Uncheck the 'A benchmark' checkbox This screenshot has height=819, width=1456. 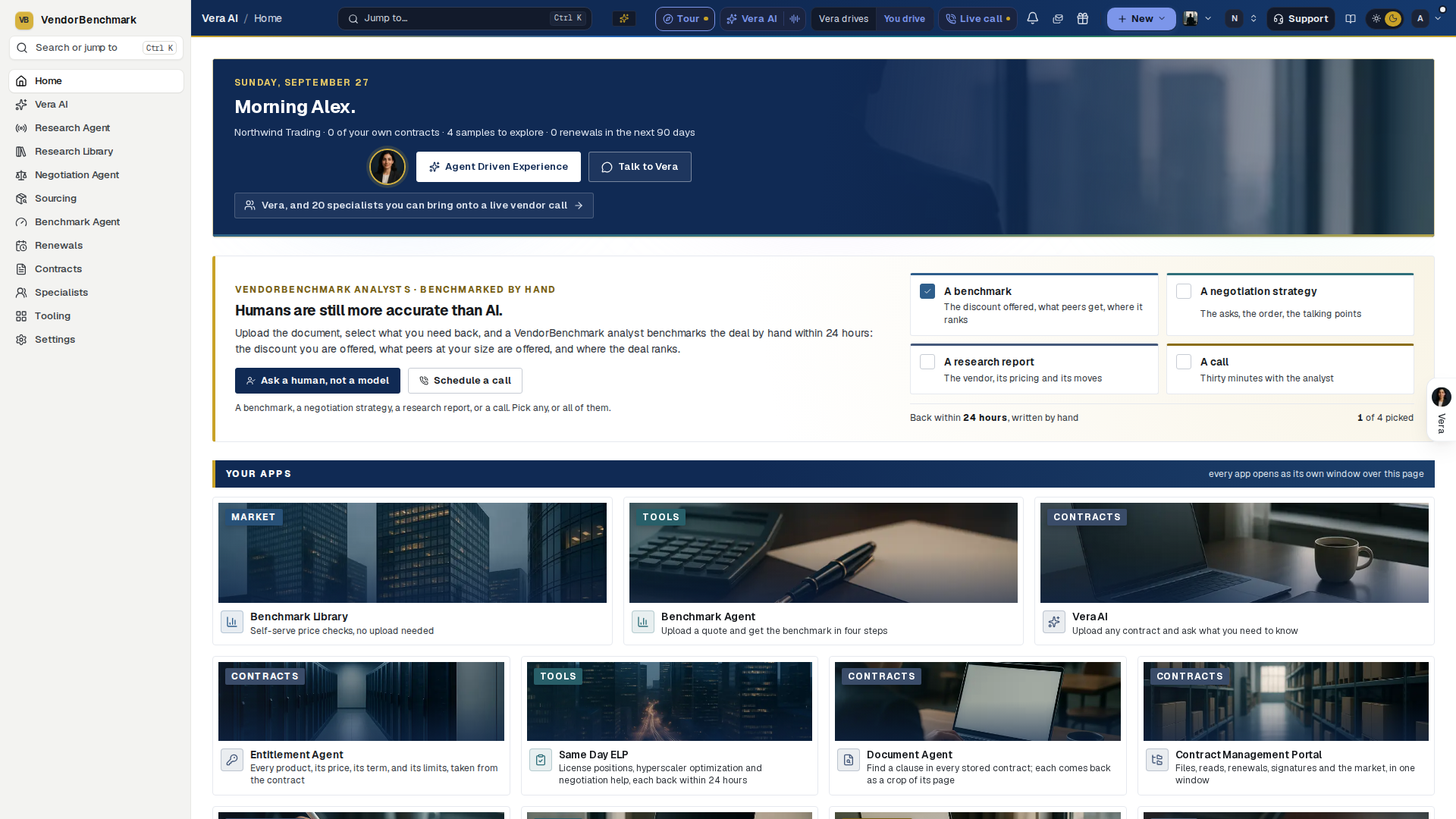click(x=927, y=291)
